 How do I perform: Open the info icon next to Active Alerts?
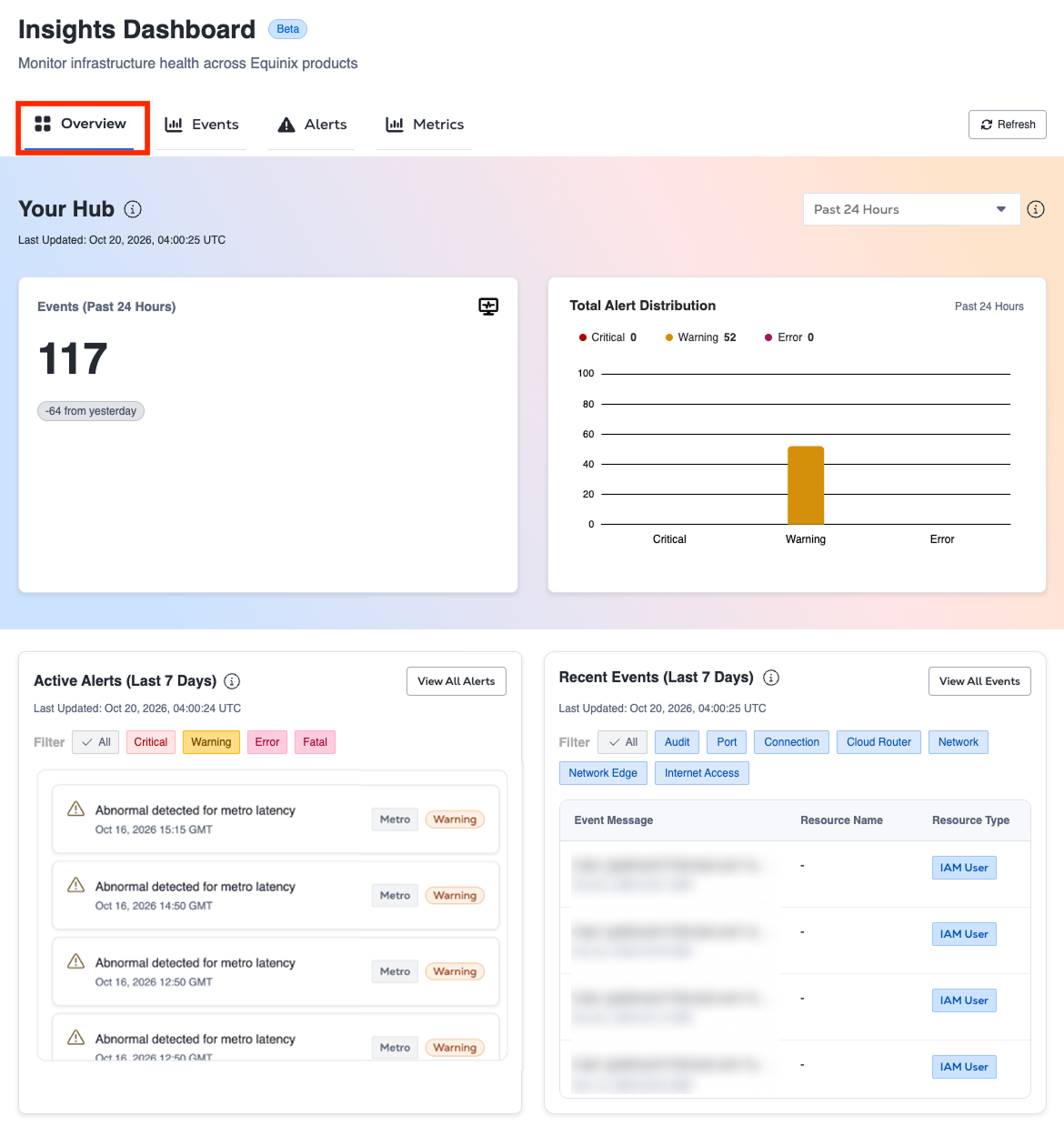coord(232,681)
